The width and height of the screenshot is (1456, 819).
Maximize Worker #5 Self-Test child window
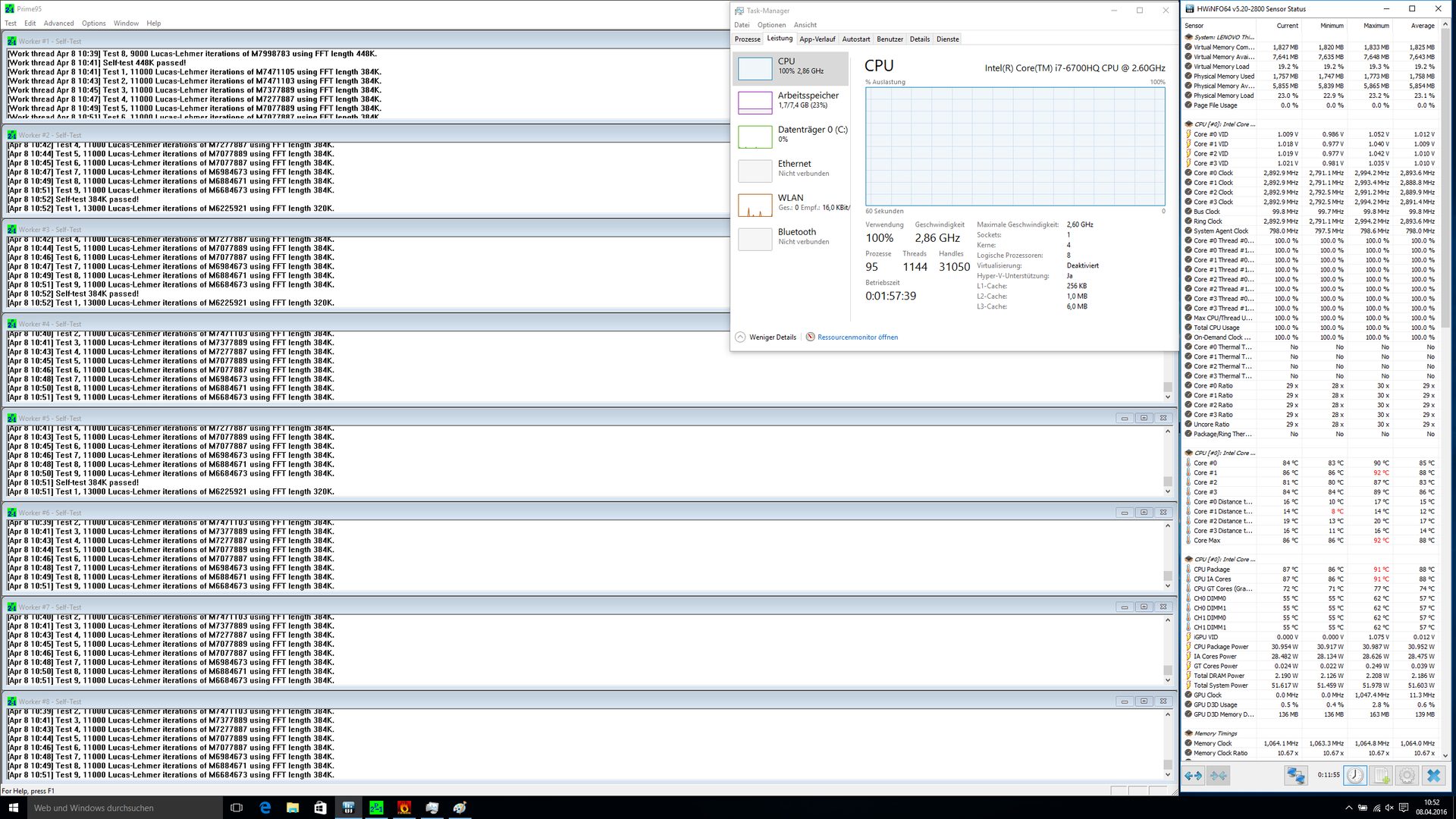pos(1144,418)
